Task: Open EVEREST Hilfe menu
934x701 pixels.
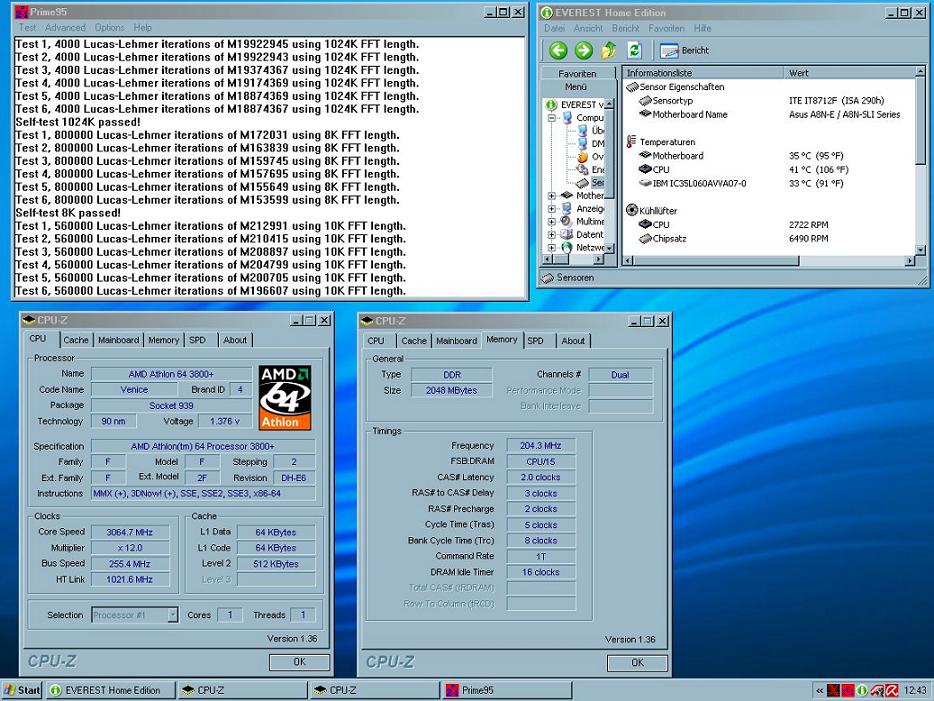Action: (x=702, y=28)
